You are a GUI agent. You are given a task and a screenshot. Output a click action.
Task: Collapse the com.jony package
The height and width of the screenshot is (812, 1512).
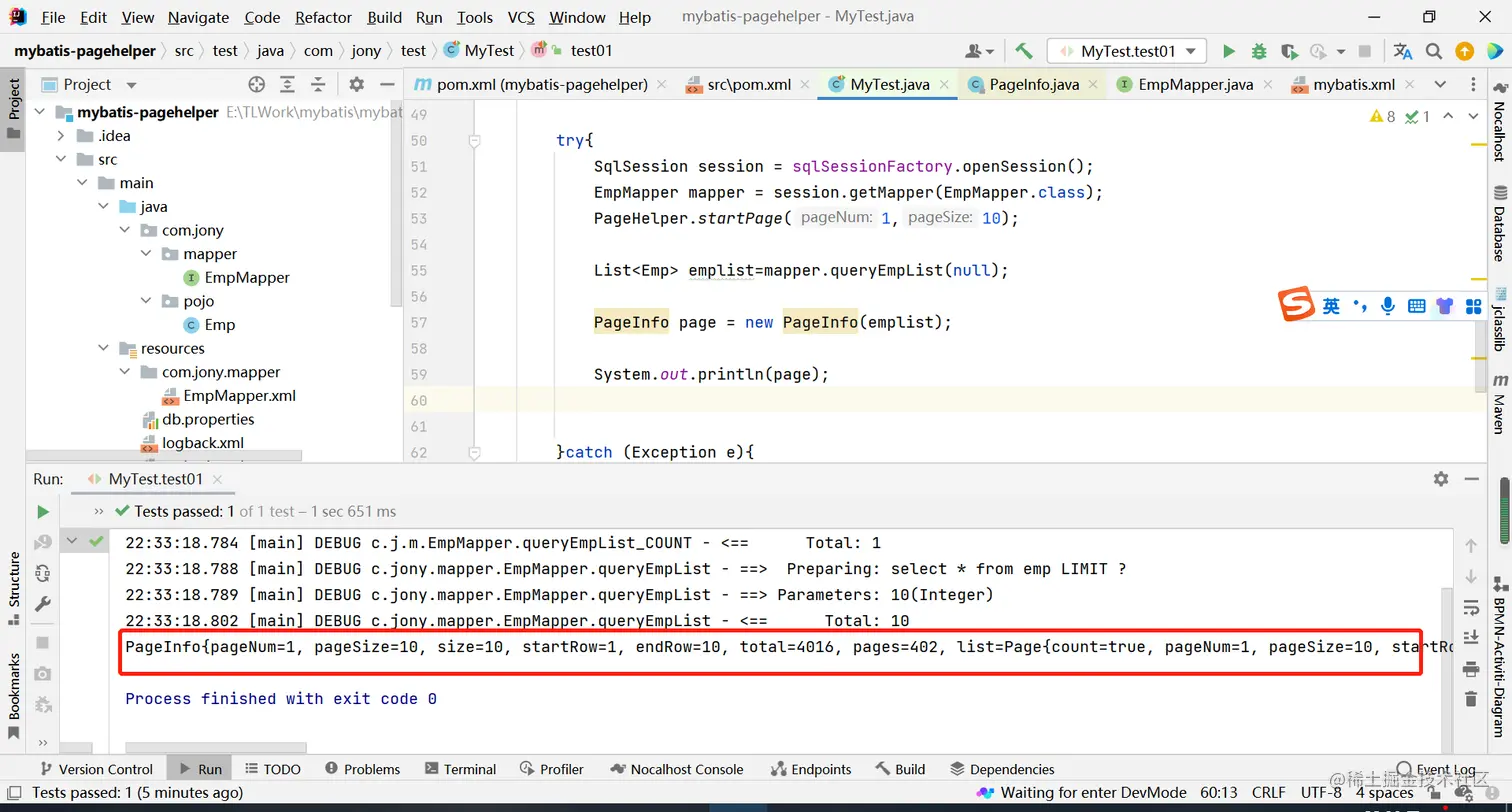125,230
